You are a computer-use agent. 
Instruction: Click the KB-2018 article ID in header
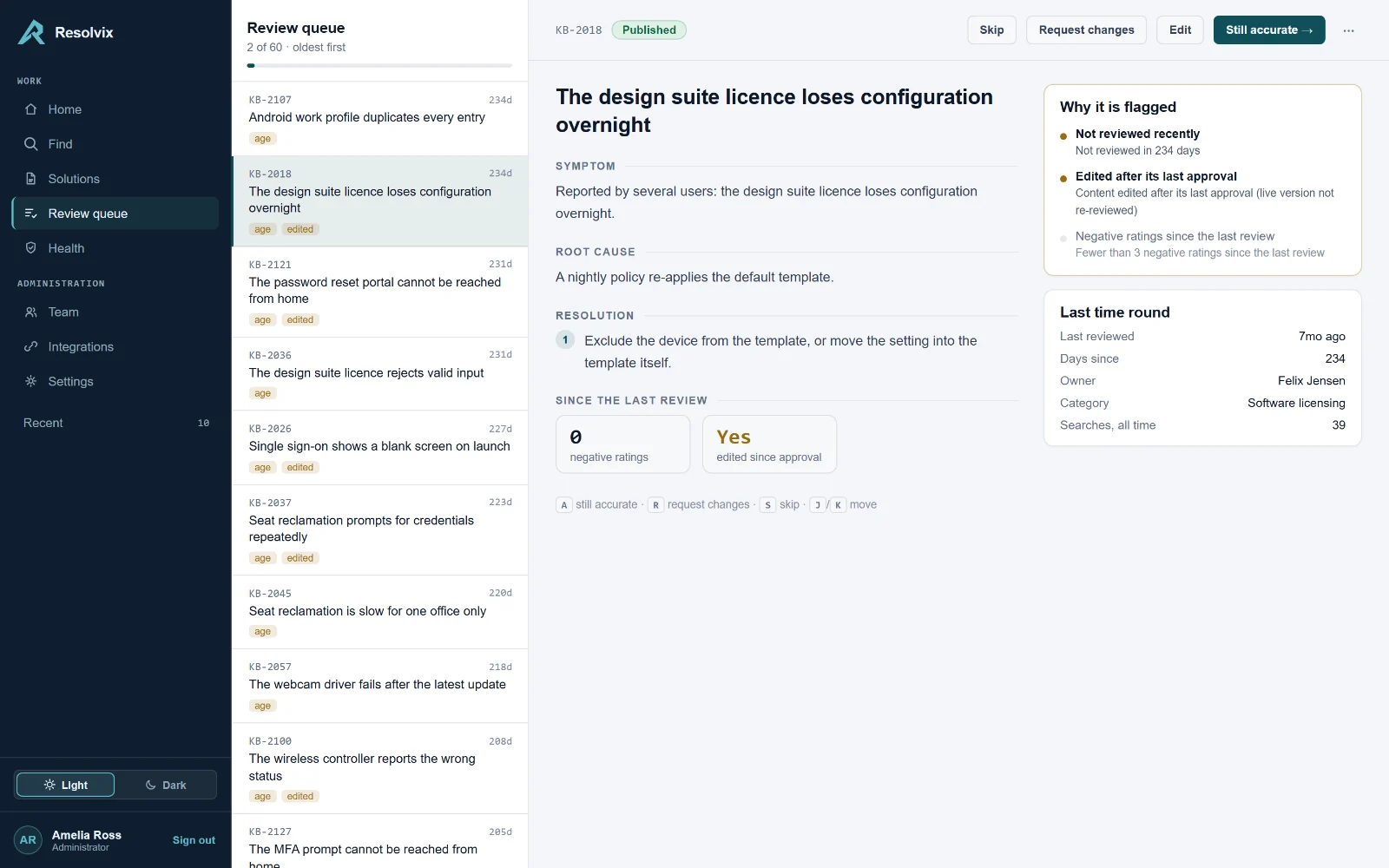pos(578,30)
